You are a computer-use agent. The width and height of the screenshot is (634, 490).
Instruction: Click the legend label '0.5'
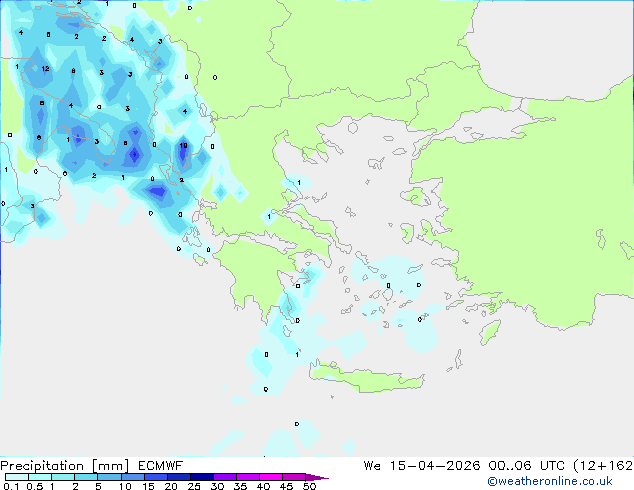tap(35, 486)
